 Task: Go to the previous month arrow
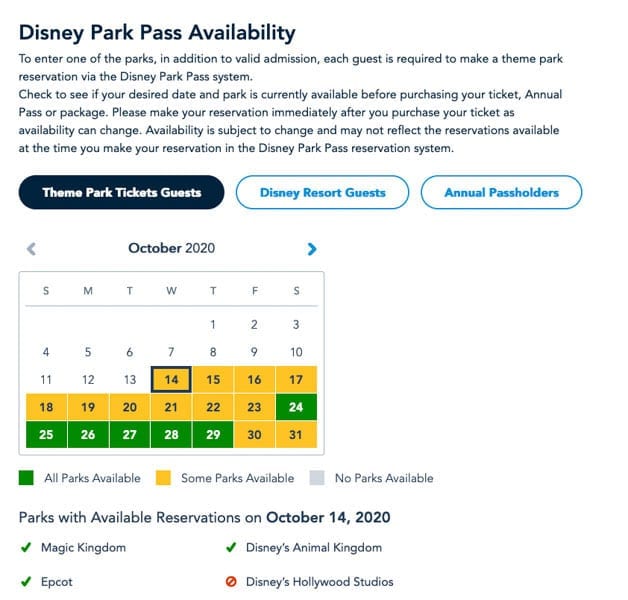[x=31, y=249]
